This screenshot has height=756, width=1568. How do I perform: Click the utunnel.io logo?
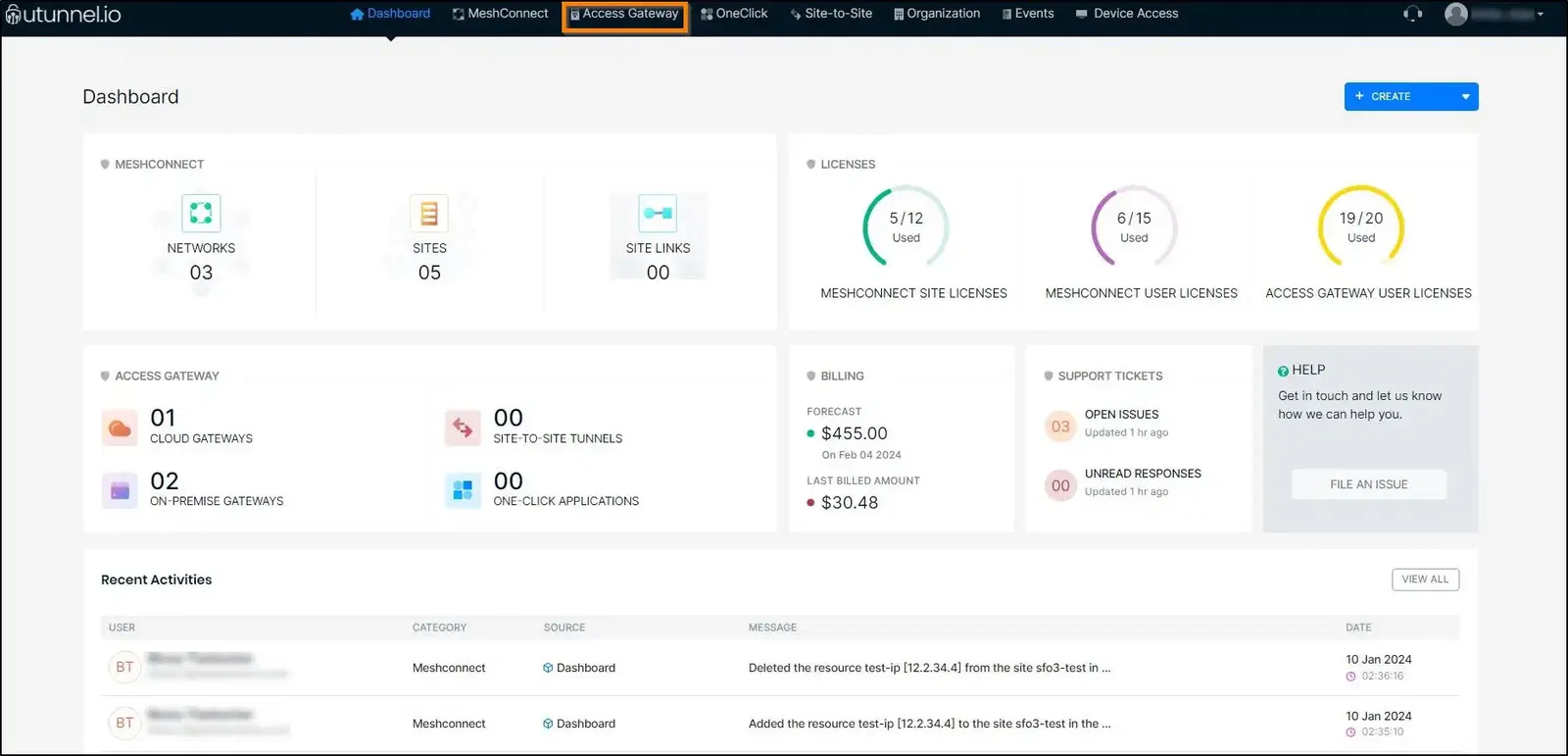click(64, 15)
